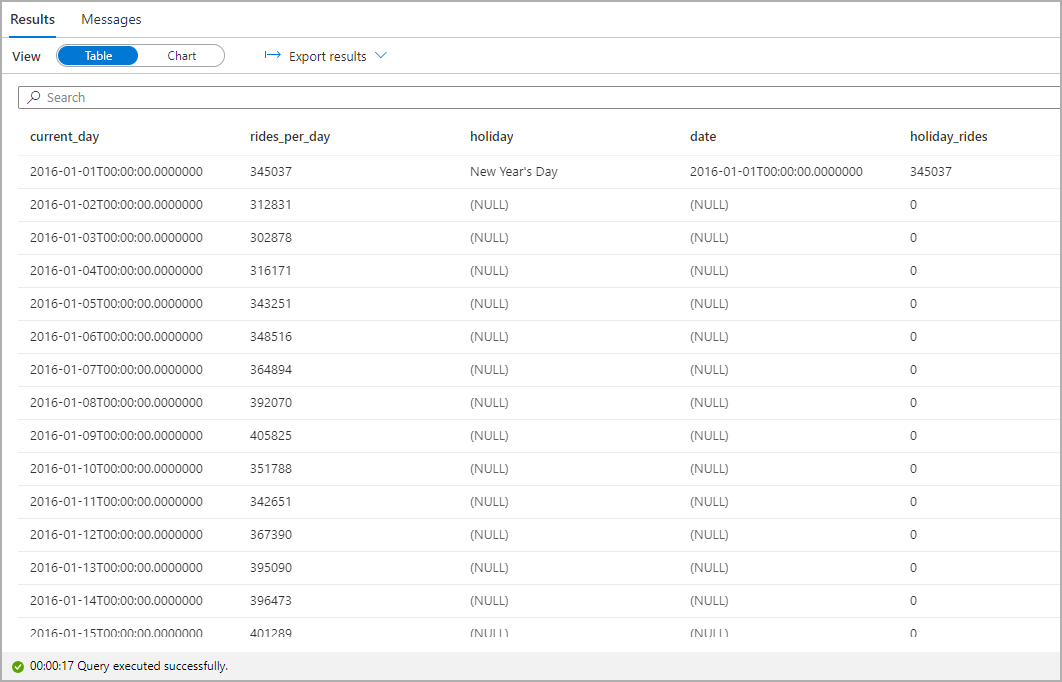Sort results by the holiday_rides column header

[x=949, y=136]
